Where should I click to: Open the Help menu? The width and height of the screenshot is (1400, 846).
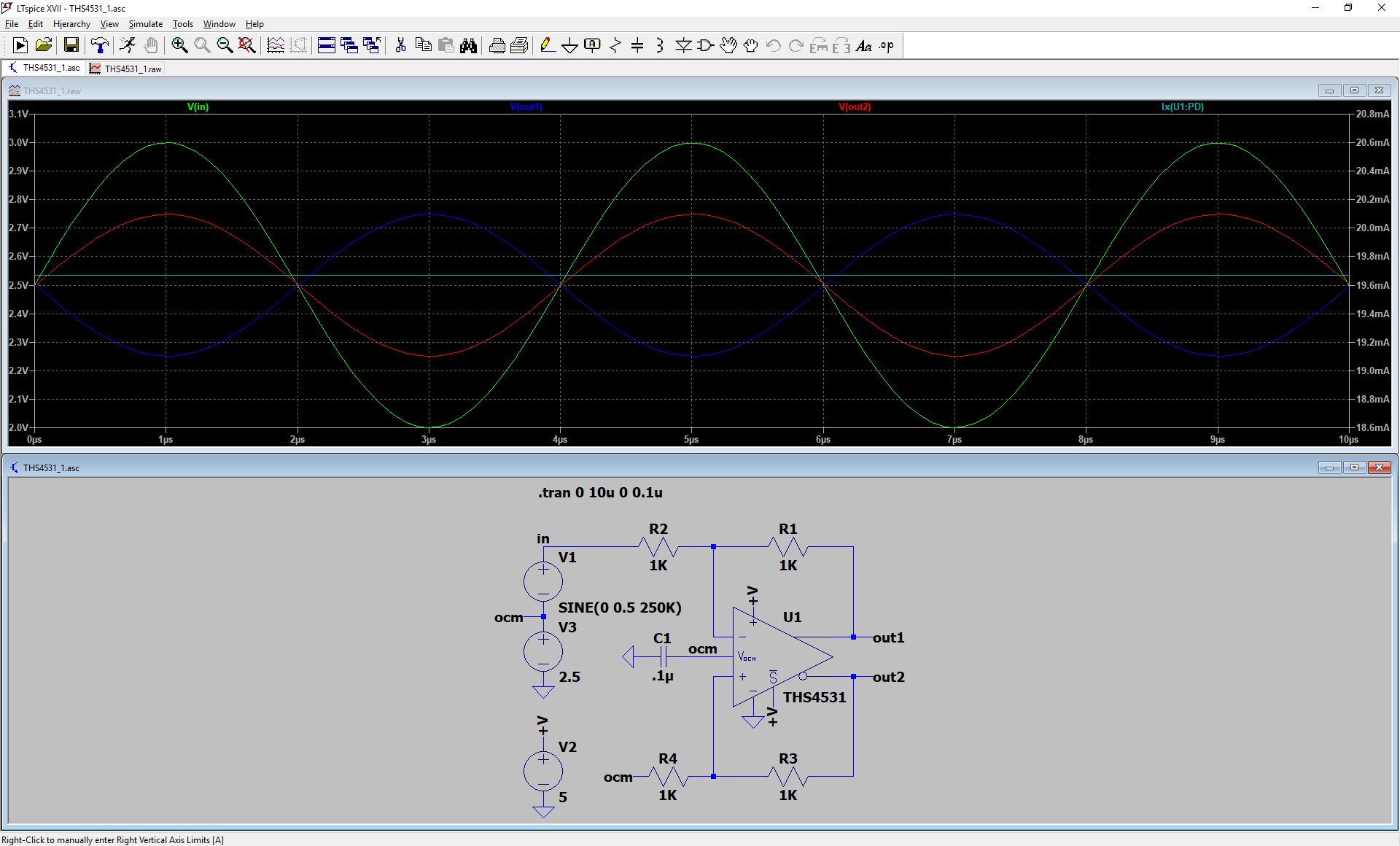(254, 24)
